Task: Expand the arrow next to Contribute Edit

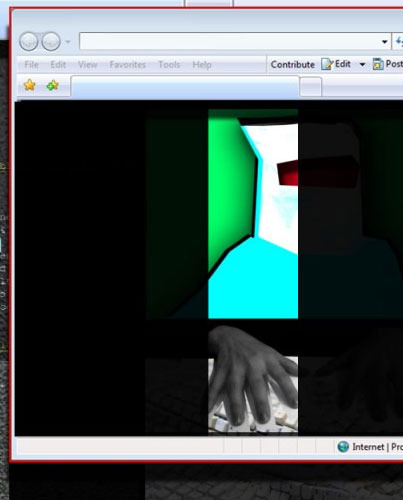Action: [x=362, y=64]
